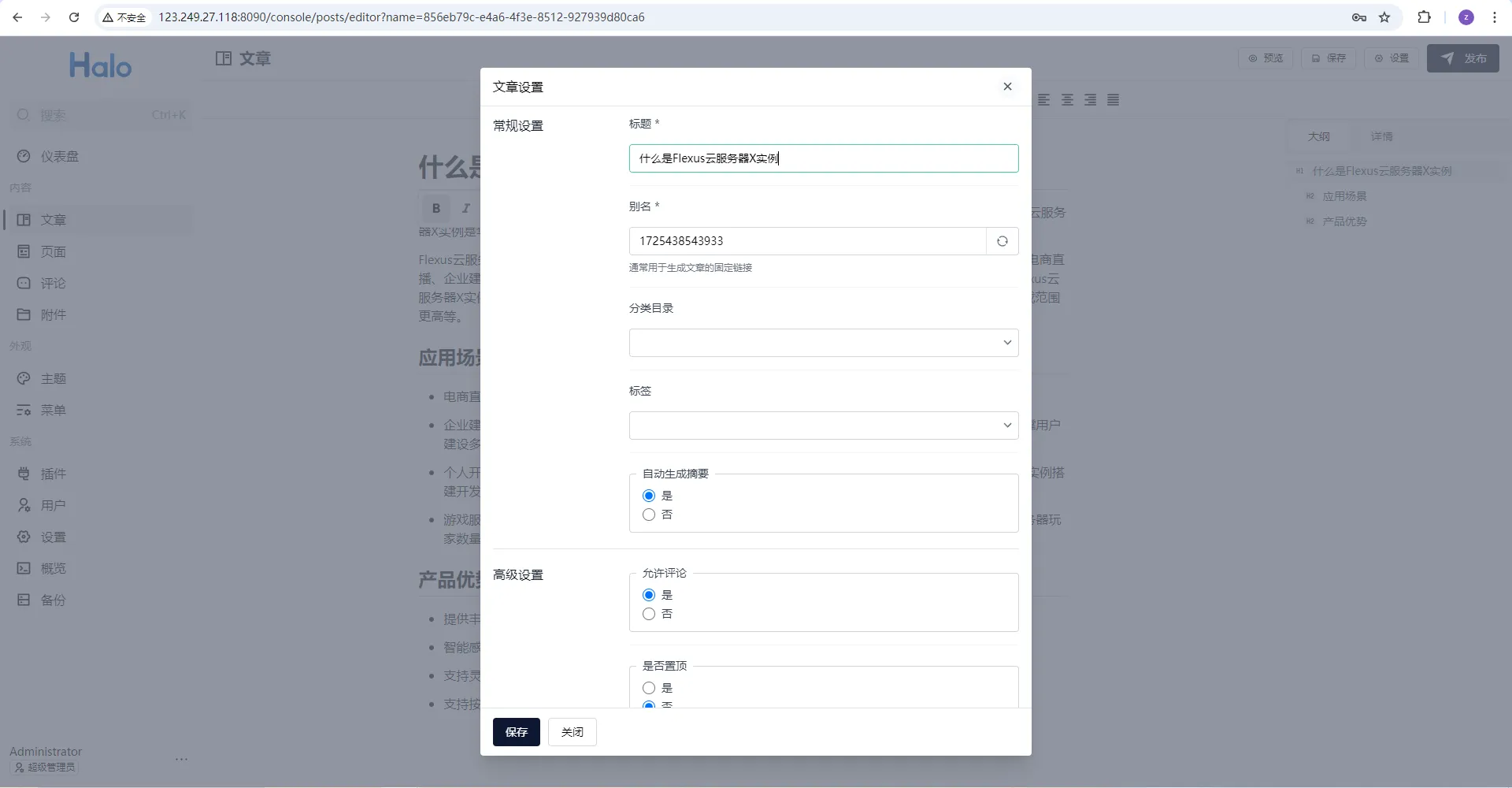Viewport: 1512px width, 788px height.
Task: Toggle italic formatting in editor toolbar
Action: pos(465,208)
